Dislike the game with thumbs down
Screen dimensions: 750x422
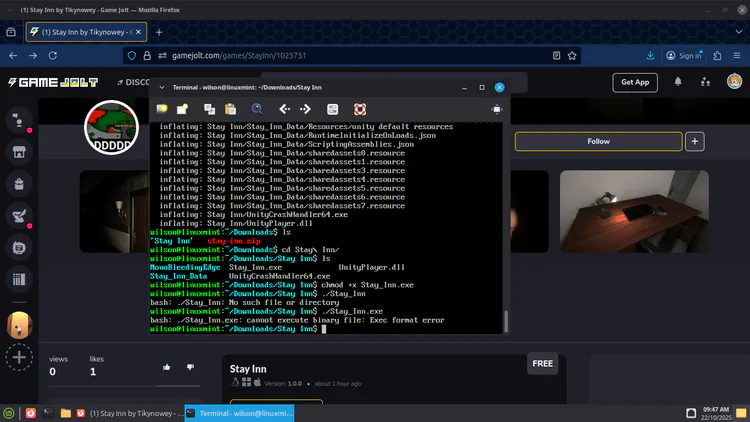tap(190, 367)
